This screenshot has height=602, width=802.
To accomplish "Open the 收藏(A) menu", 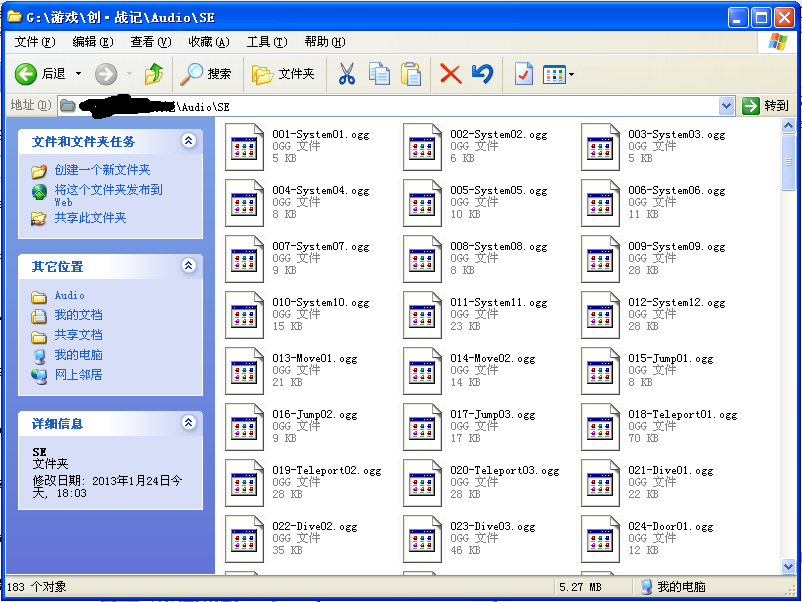I will pyautogui.click(x=209, y=42).
